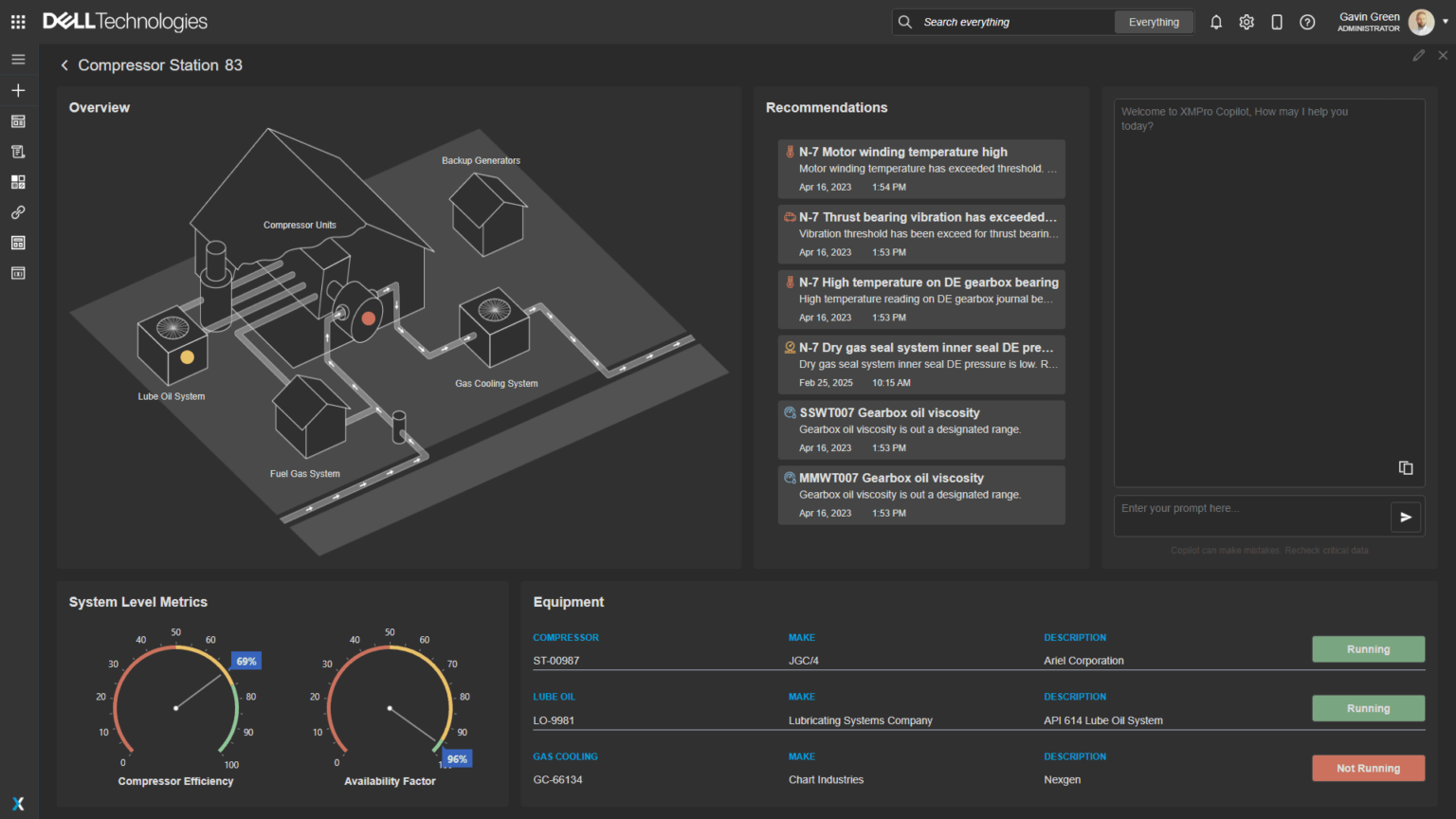Expand the hamburger sidebar menu

pos(18,60)
